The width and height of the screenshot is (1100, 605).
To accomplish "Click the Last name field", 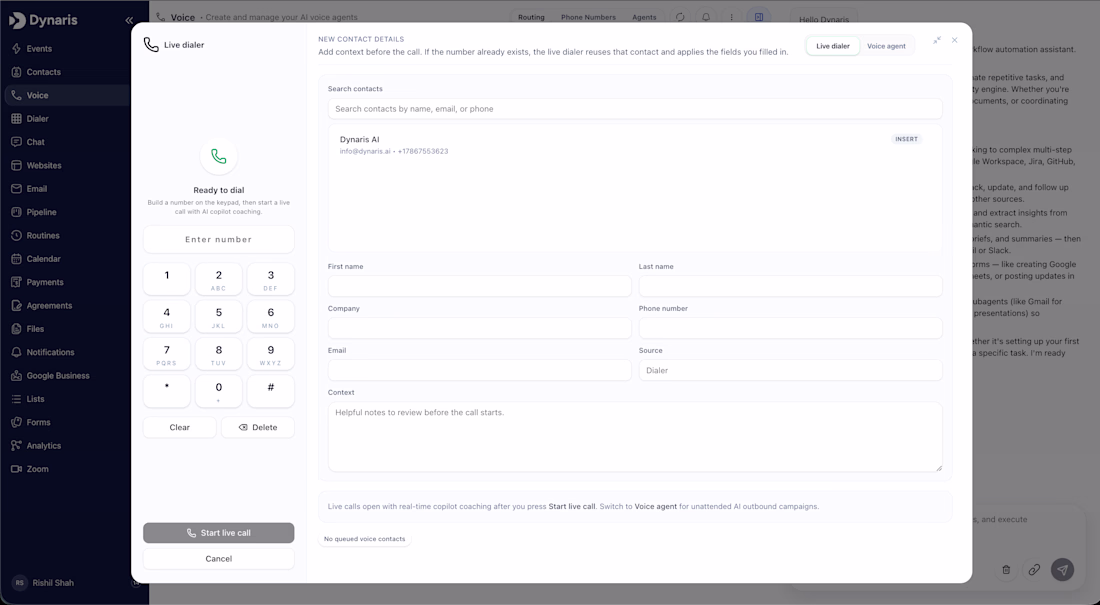I will click(x=791, y=286).
